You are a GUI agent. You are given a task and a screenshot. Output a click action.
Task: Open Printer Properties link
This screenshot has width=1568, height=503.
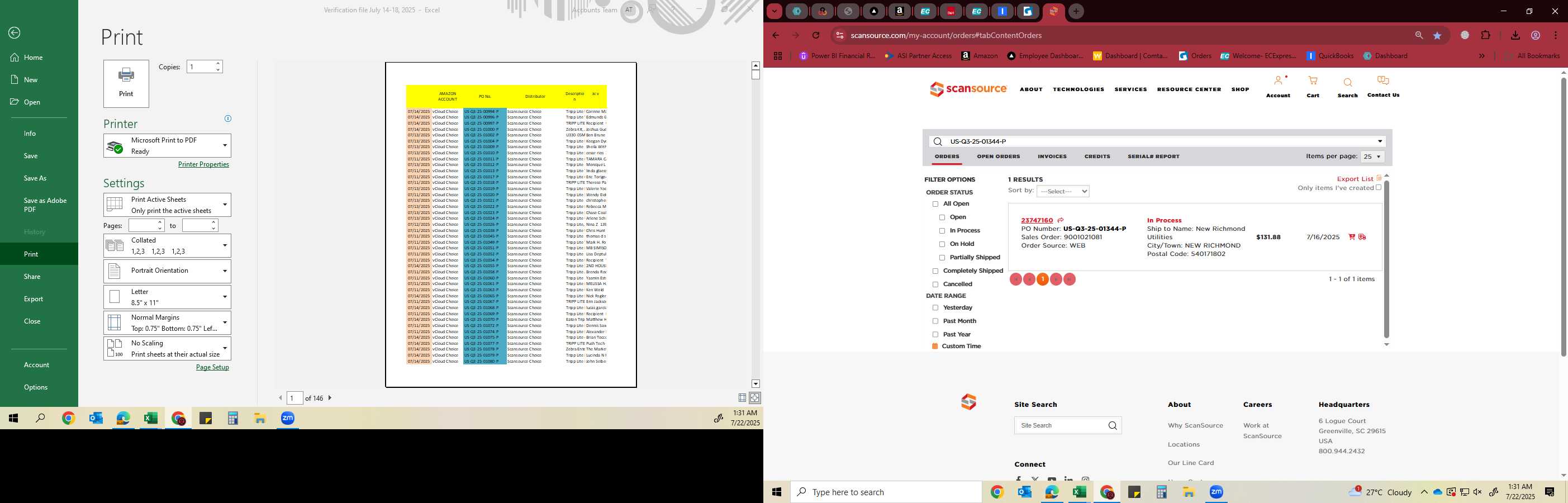[x=203, y=164]
